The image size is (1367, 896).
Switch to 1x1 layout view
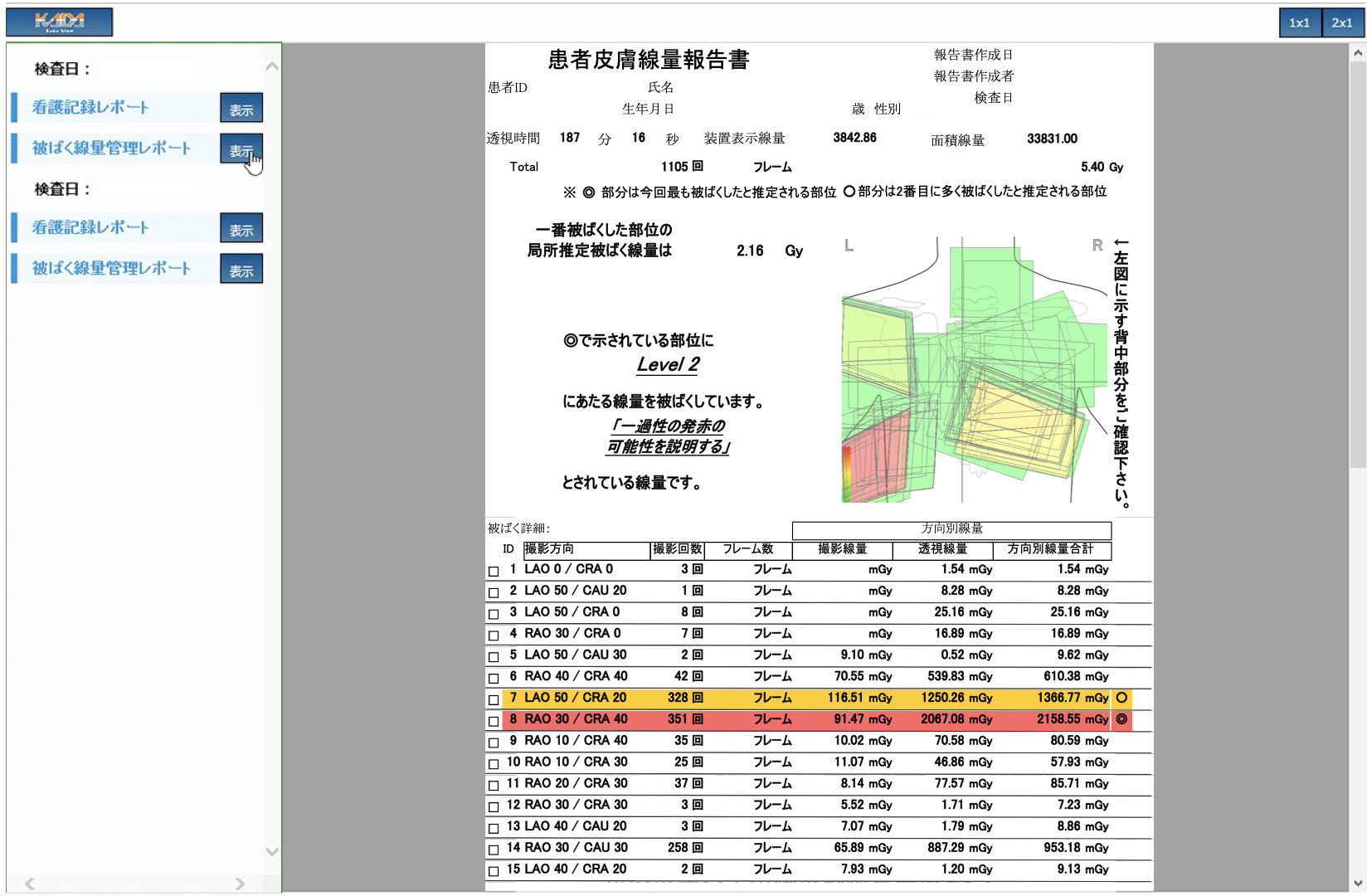point(1299,23)
